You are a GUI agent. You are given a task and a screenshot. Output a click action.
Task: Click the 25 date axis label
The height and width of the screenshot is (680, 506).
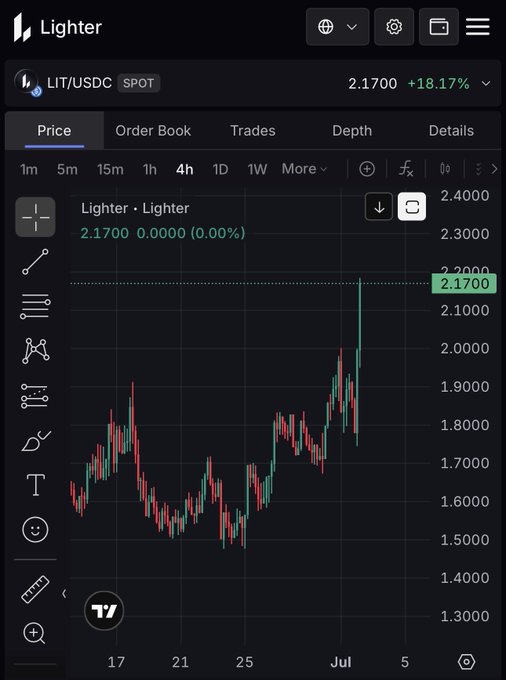[x=245, y=662]
